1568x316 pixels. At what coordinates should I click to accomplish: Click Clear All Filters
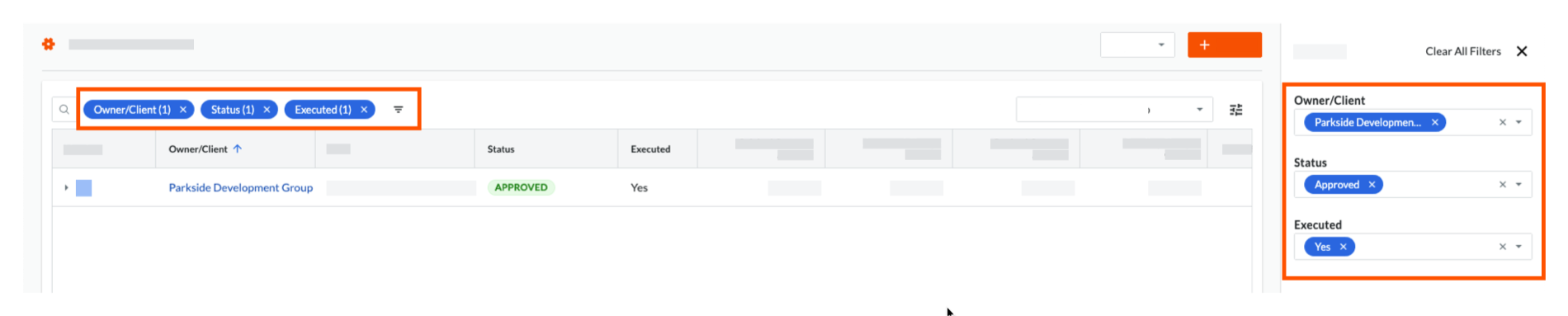[1463, 51]
